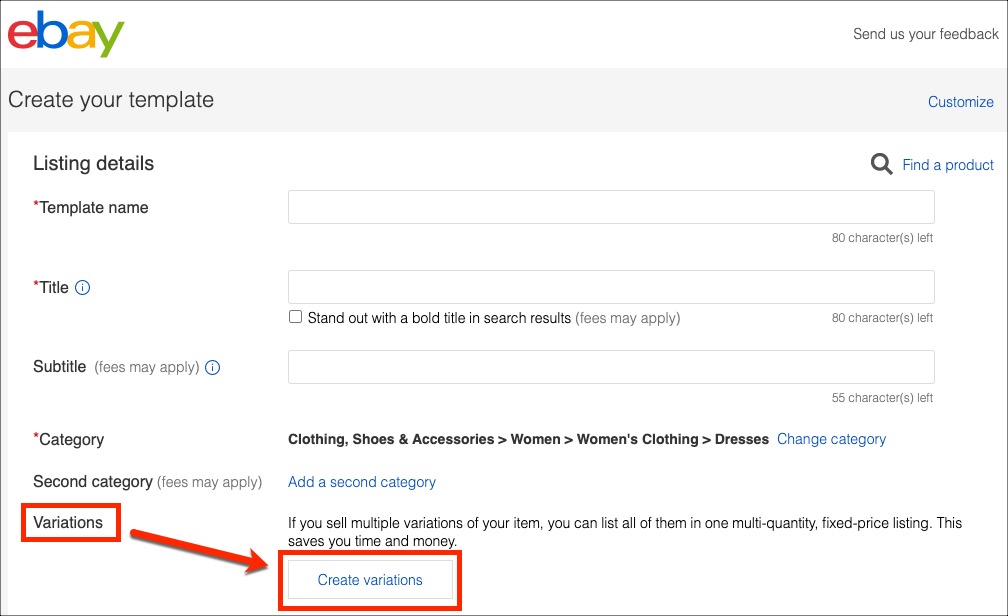Click the Find a product text link

click(x=947, y=164)
